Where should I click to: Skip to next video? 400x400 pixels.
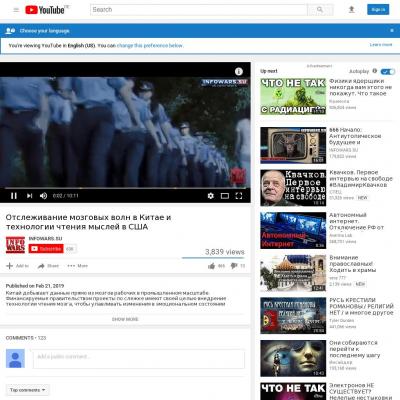coord(29,196)
